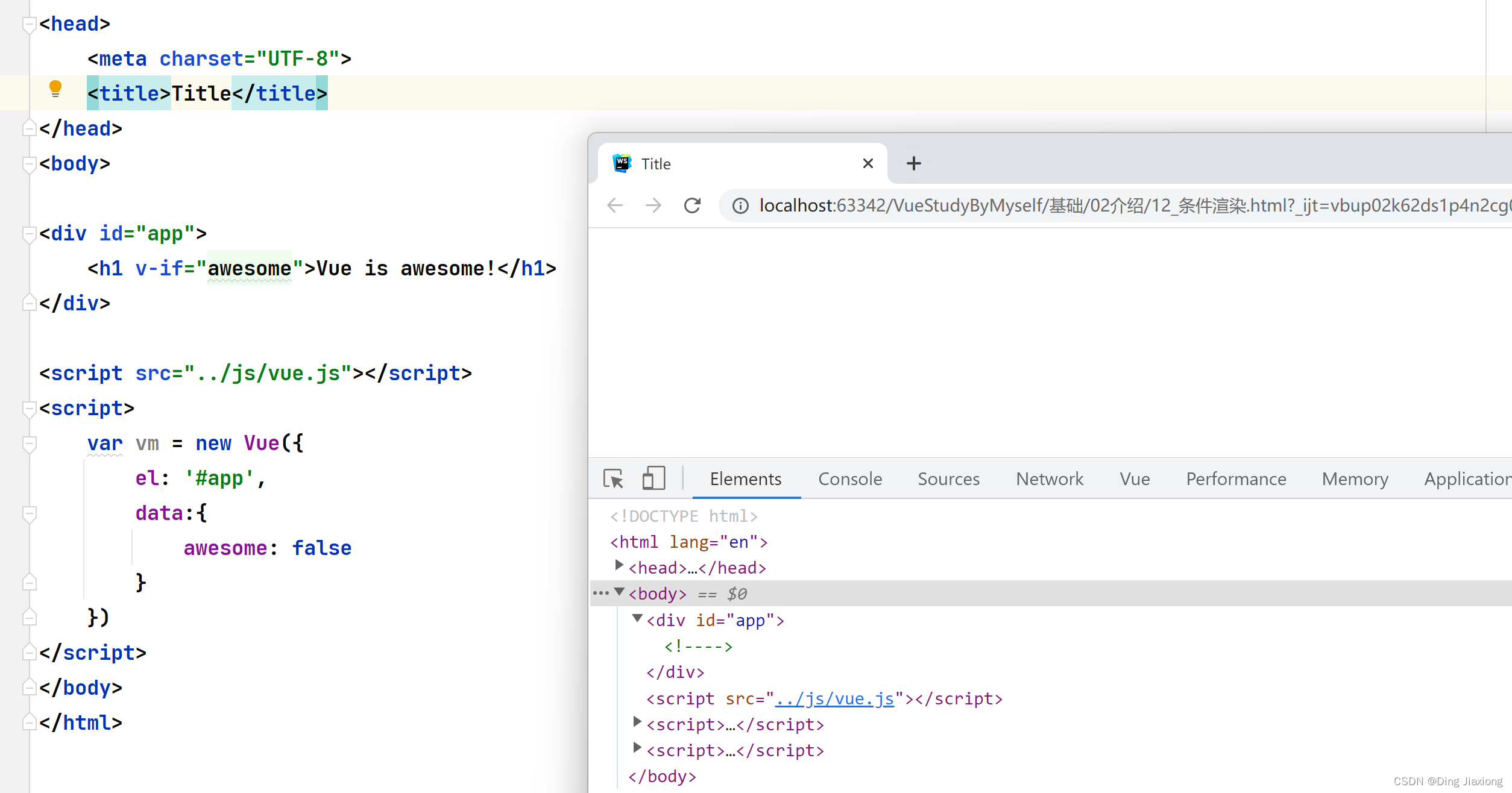Click the Application panel tab
The image size is (1512, 793).
(x=1468, y=479)
